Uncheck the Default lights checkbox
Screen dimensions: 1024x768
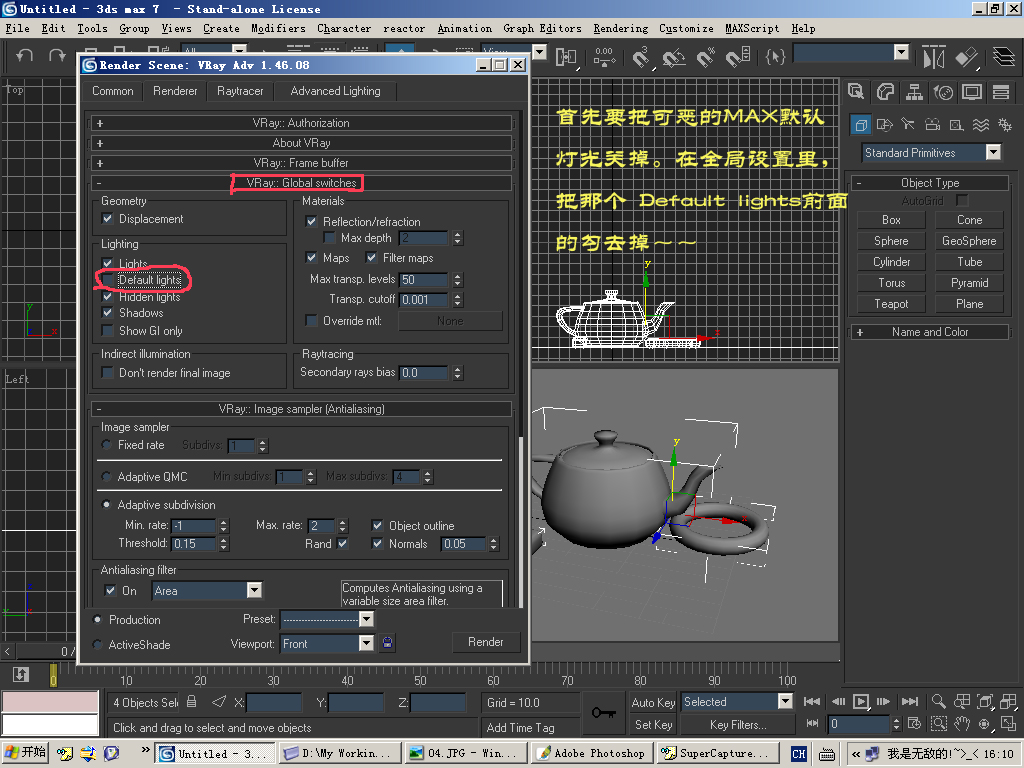[108, 280]
